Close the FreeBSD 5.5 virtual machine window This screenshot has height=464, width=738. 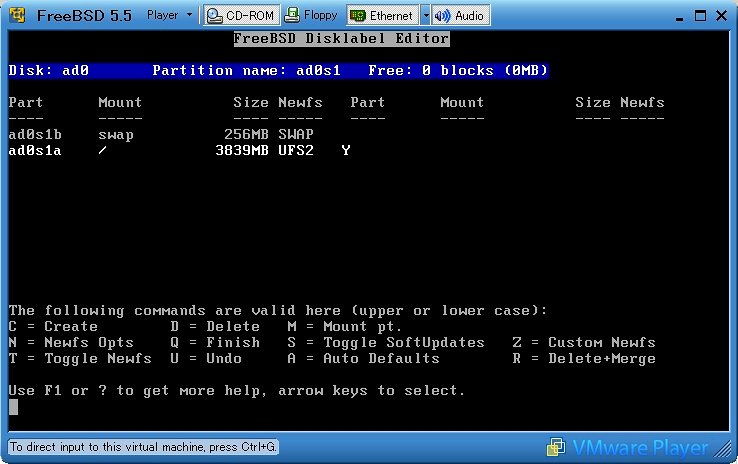[x=719, y=15]
